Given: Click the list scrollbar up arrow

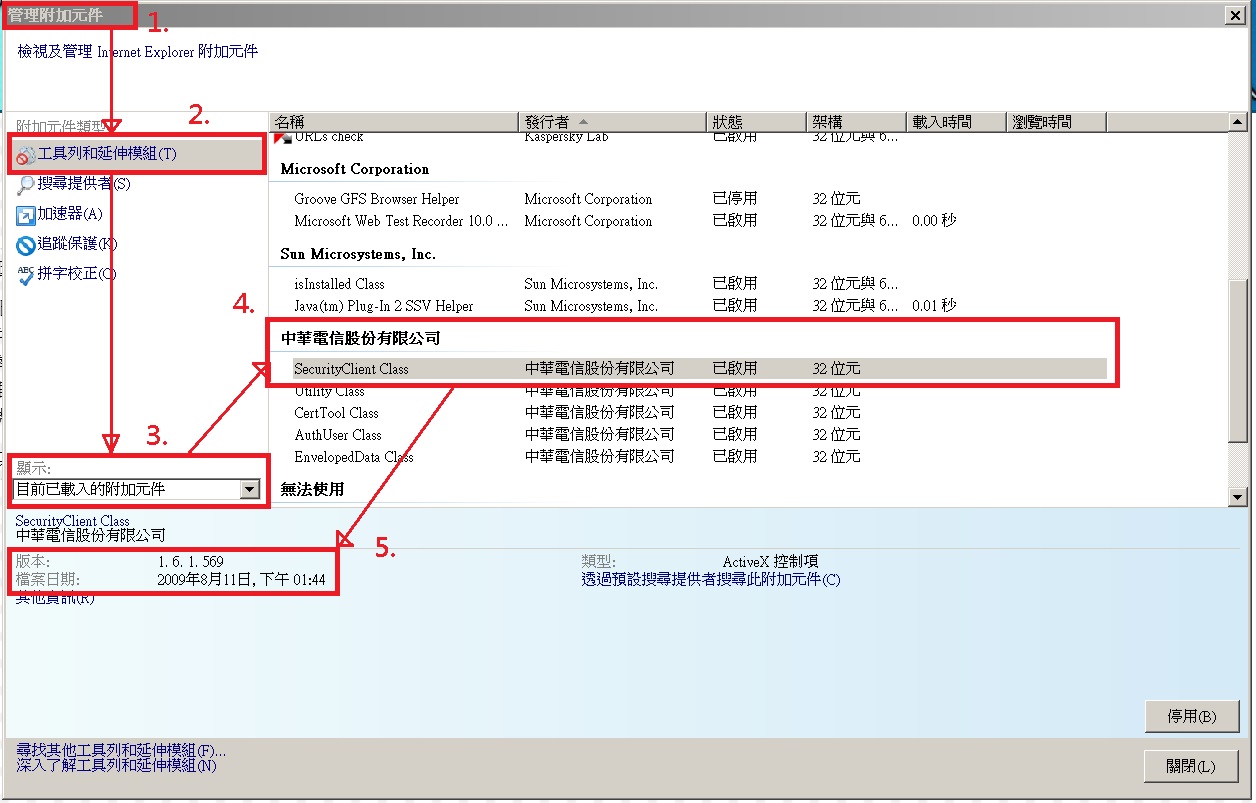Looking at the screenshot, I should [x=1238, y=122].
